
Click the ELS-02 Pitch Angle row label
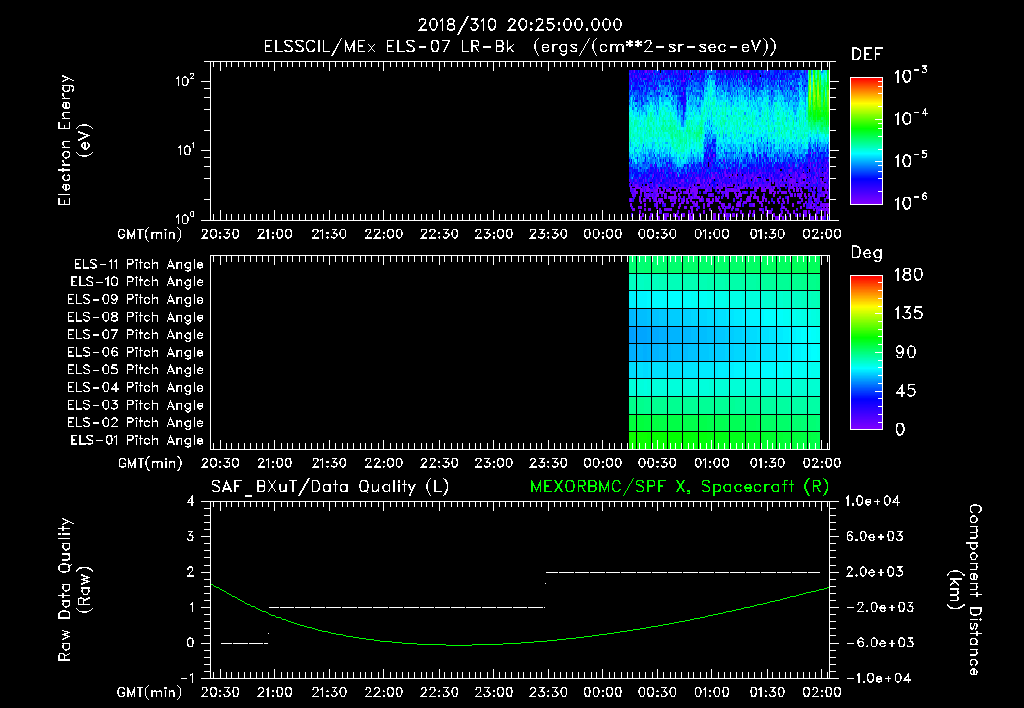click(135, 423)
